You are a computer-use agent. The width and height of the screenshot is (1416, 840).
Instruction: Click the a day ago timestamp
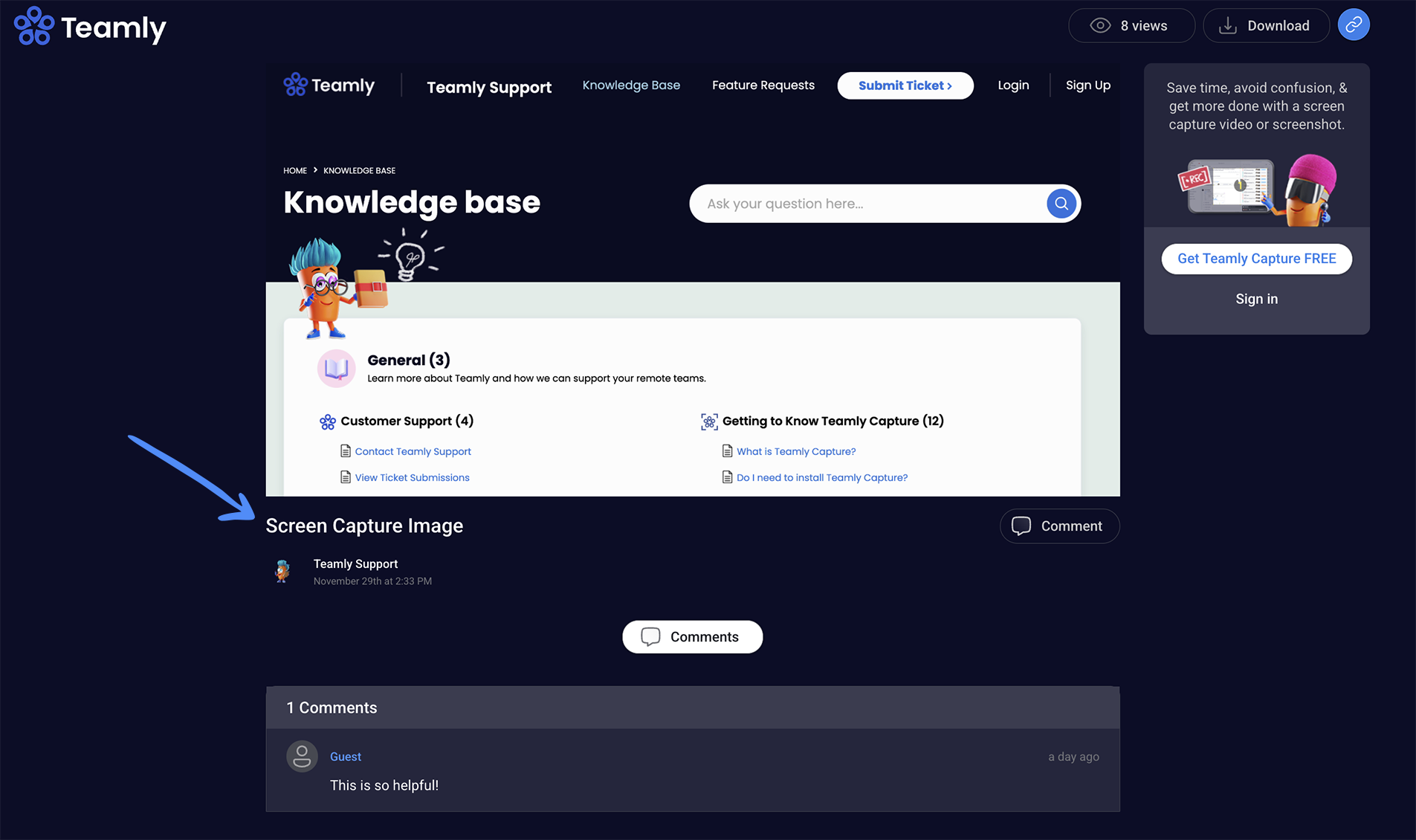[1073, 757]
